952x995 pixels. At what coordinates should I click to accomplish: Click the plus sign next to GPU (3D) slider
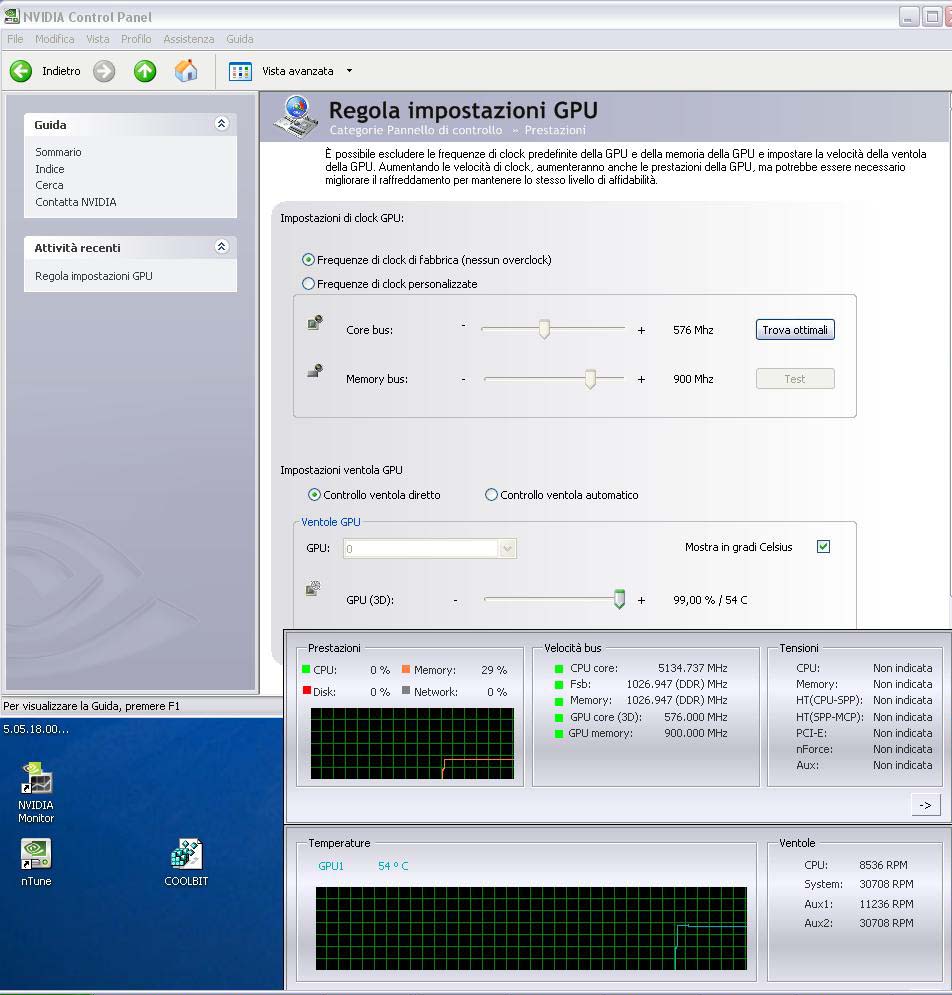pos(641,600)
